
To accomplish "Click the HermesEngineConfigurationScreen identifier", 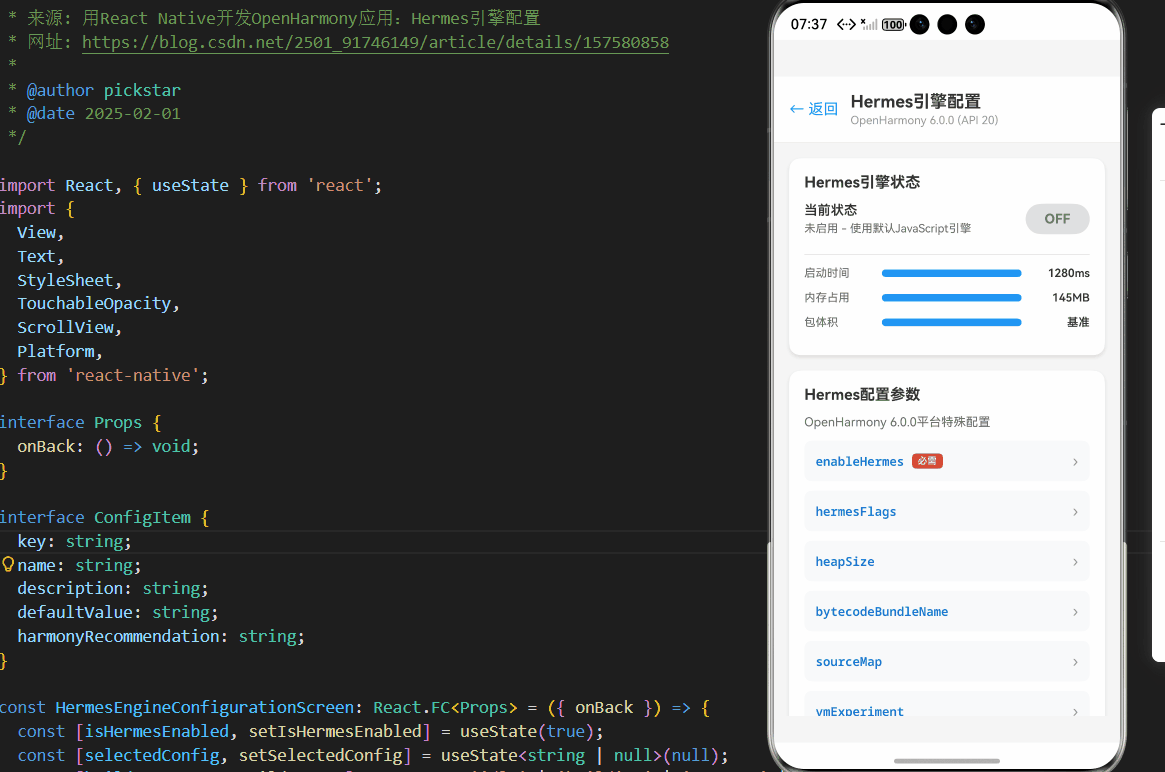I will pyautogui.click(x=204, y=707).
